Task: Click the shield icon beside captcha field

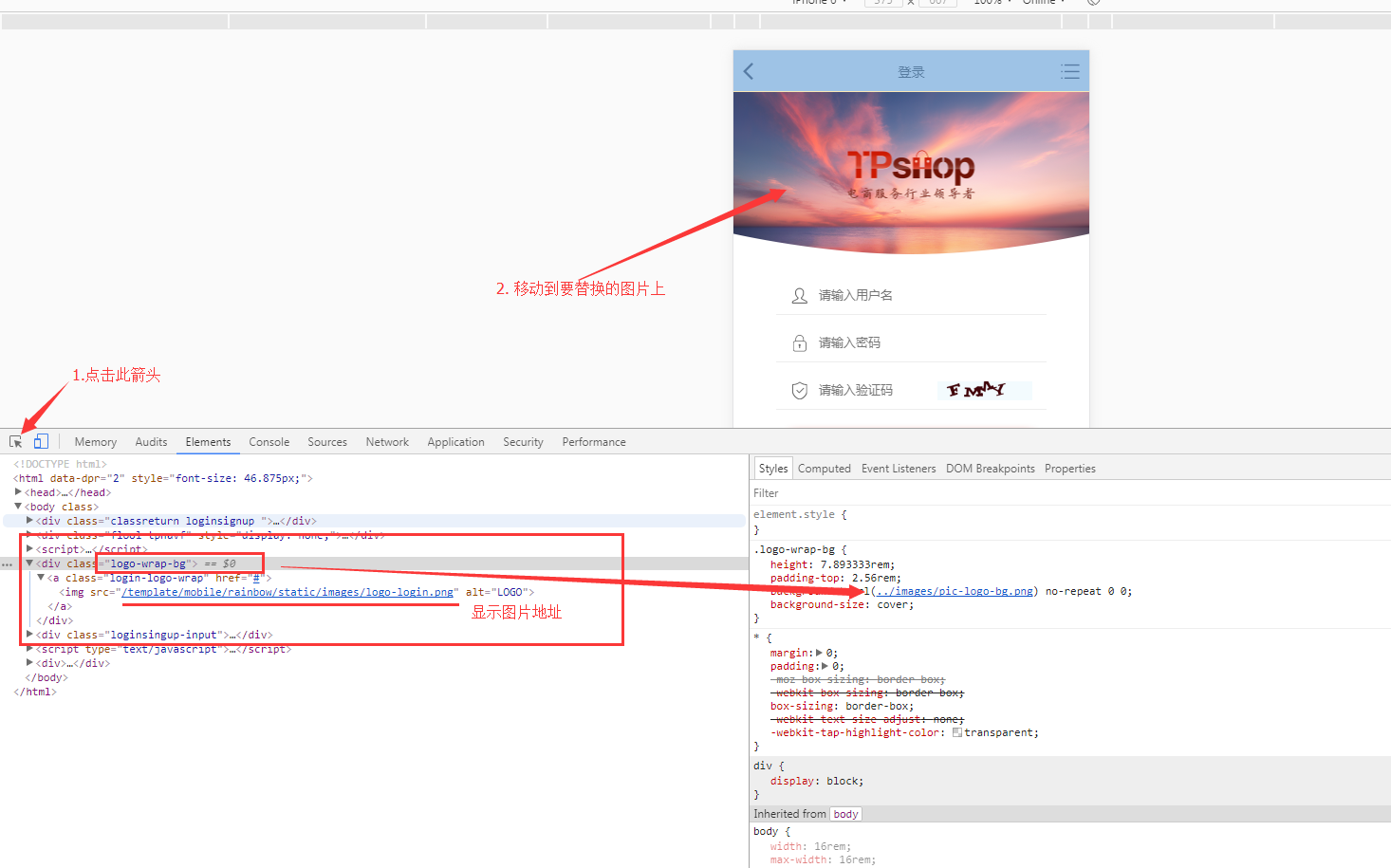Action: 799,390
